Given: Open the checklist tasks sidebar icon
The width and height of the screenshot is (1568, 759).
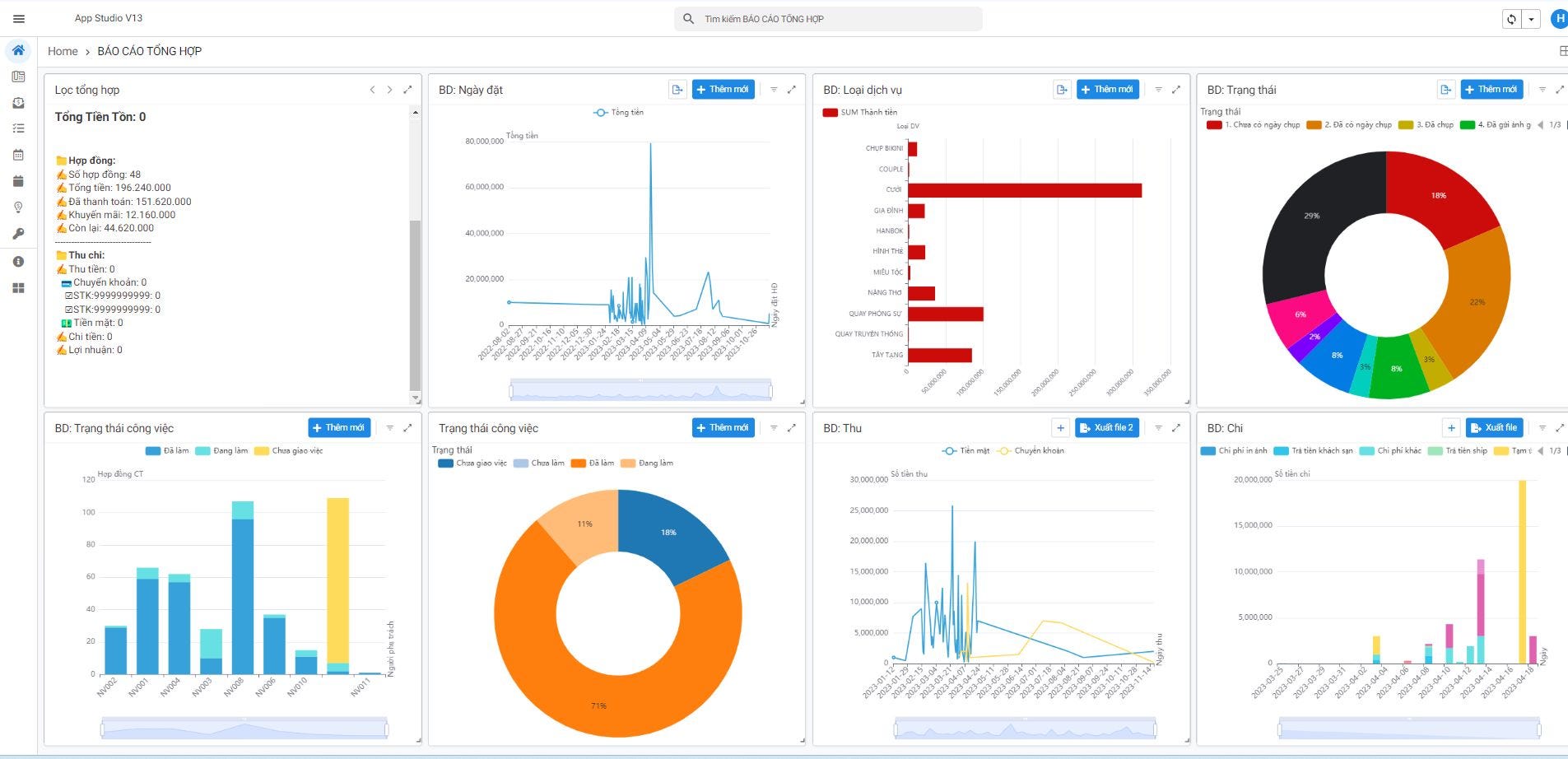Looking at the screenshot, I should (18, 128).
